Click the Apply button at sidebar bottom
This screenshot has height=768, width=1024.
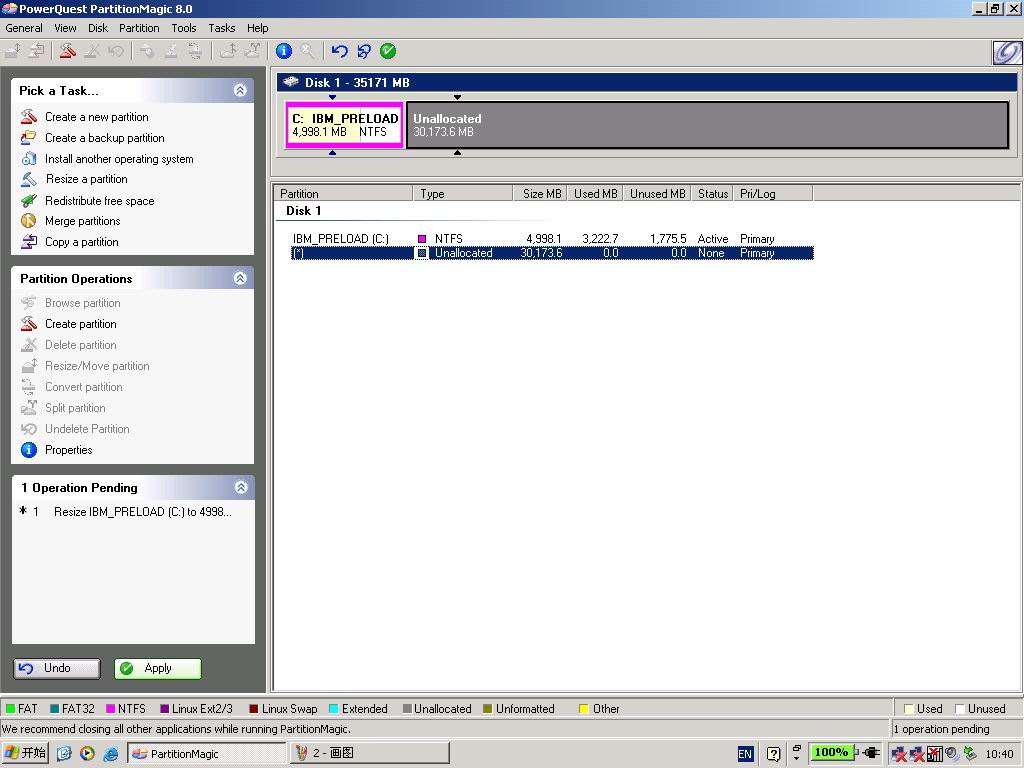pos(158,668)
